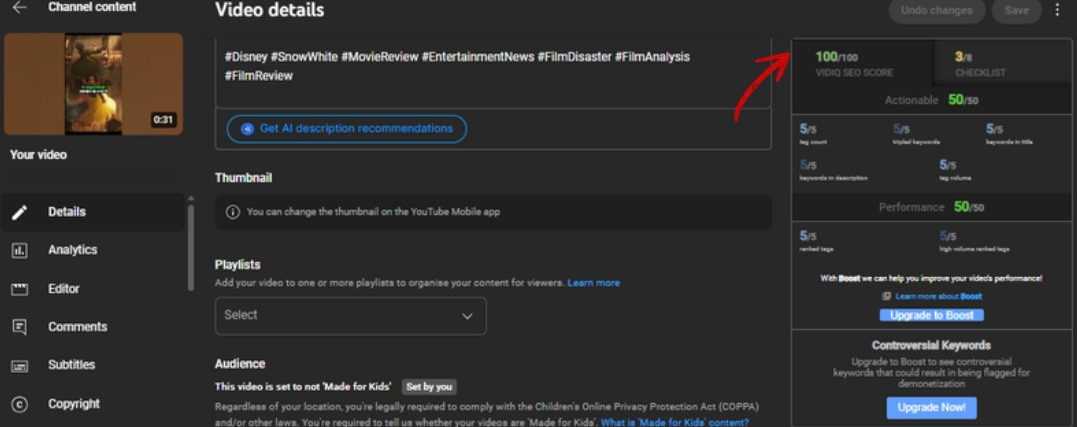The height and width of the screenshot is (427, 1077).
Task: Expand the playlist dropdown chevron arrow
Action: [x=467, y=316]
